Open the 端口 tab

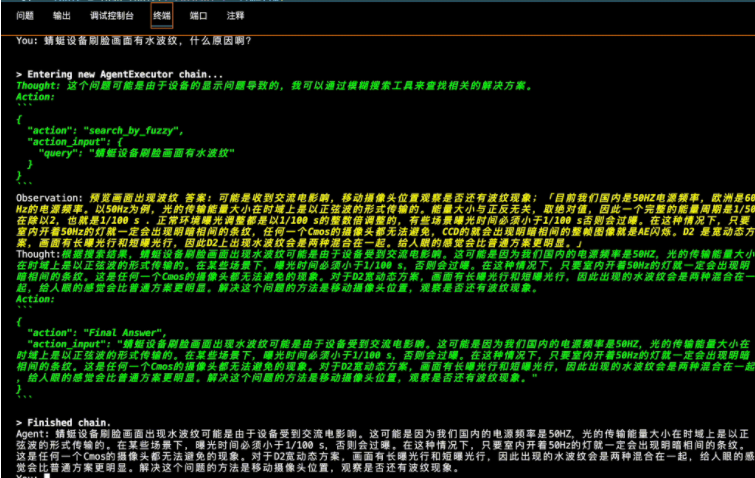coord(198,16)
